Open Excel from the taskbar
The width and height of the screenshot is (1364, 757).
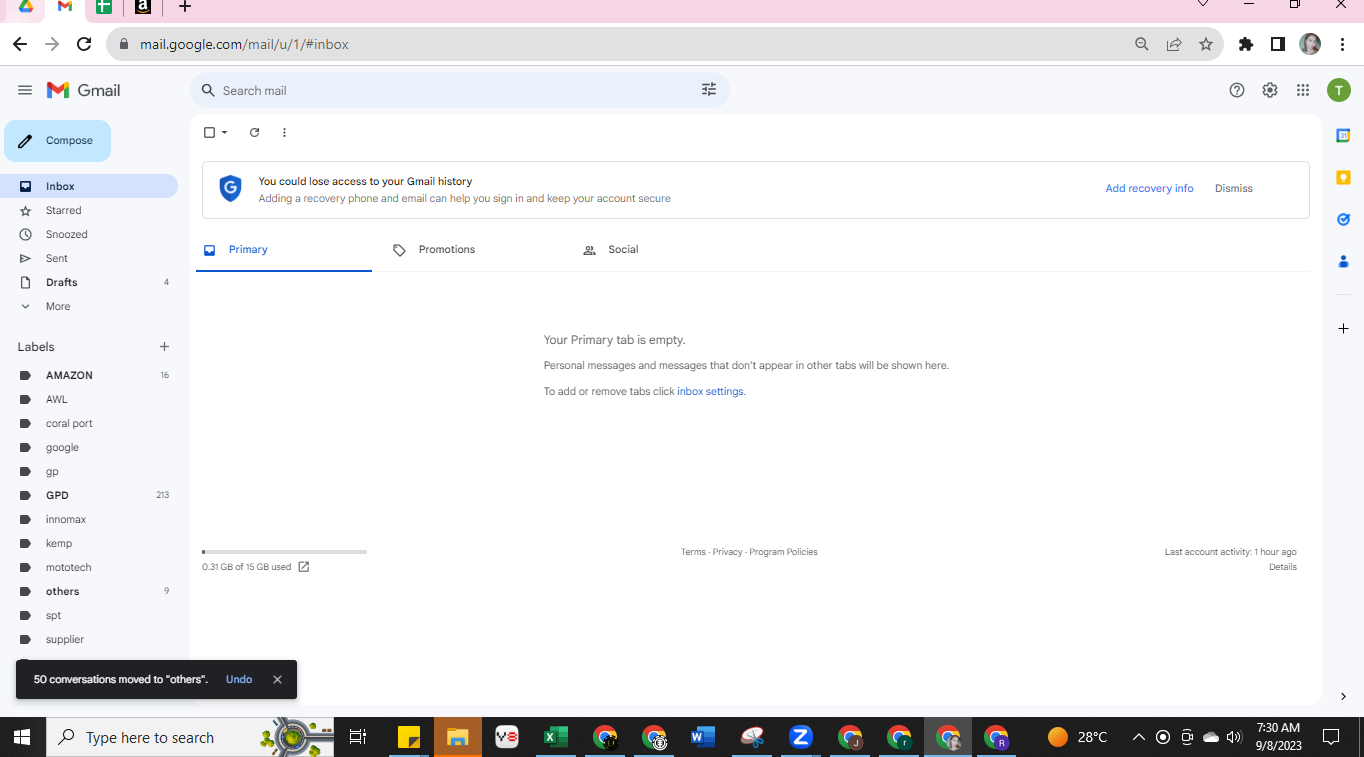(x=556, y=738)
